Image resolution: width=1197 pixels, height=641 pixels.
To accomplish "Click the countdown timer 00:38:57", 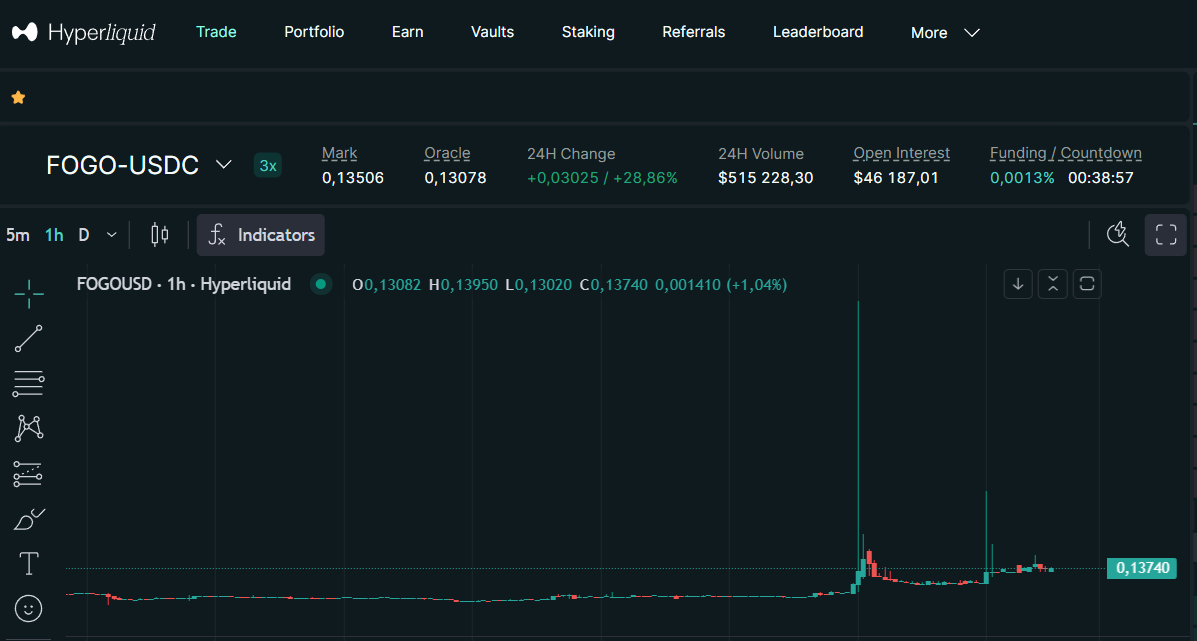I will 1101,179.
